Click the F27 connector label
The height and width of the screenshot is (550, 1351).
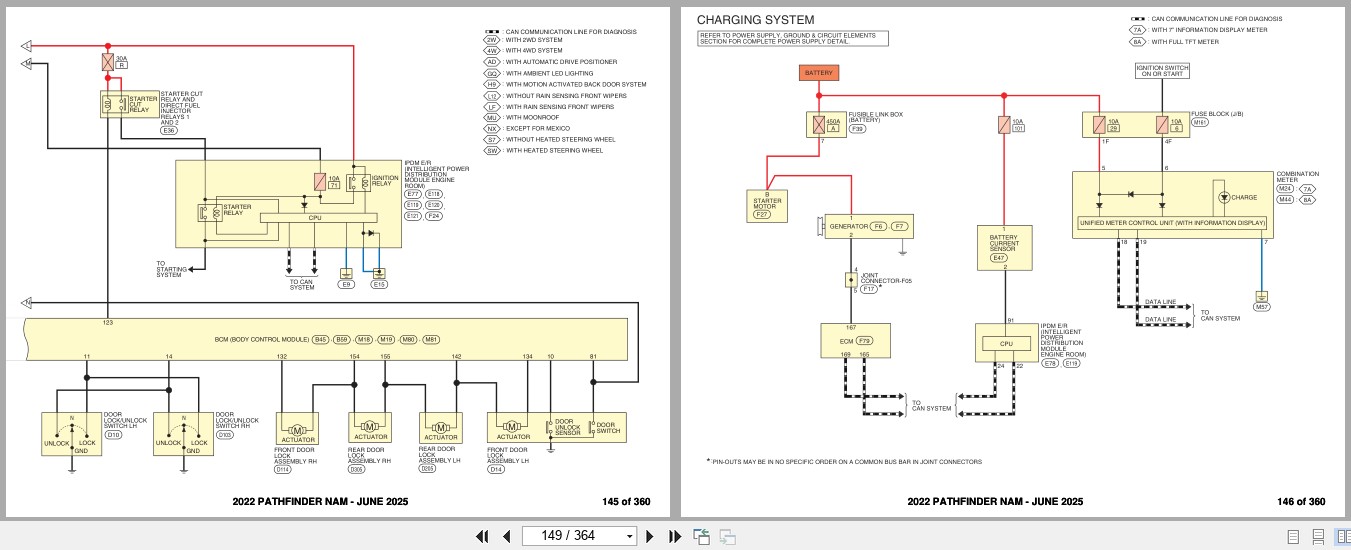pyautogui.click(x=763, y=214)
